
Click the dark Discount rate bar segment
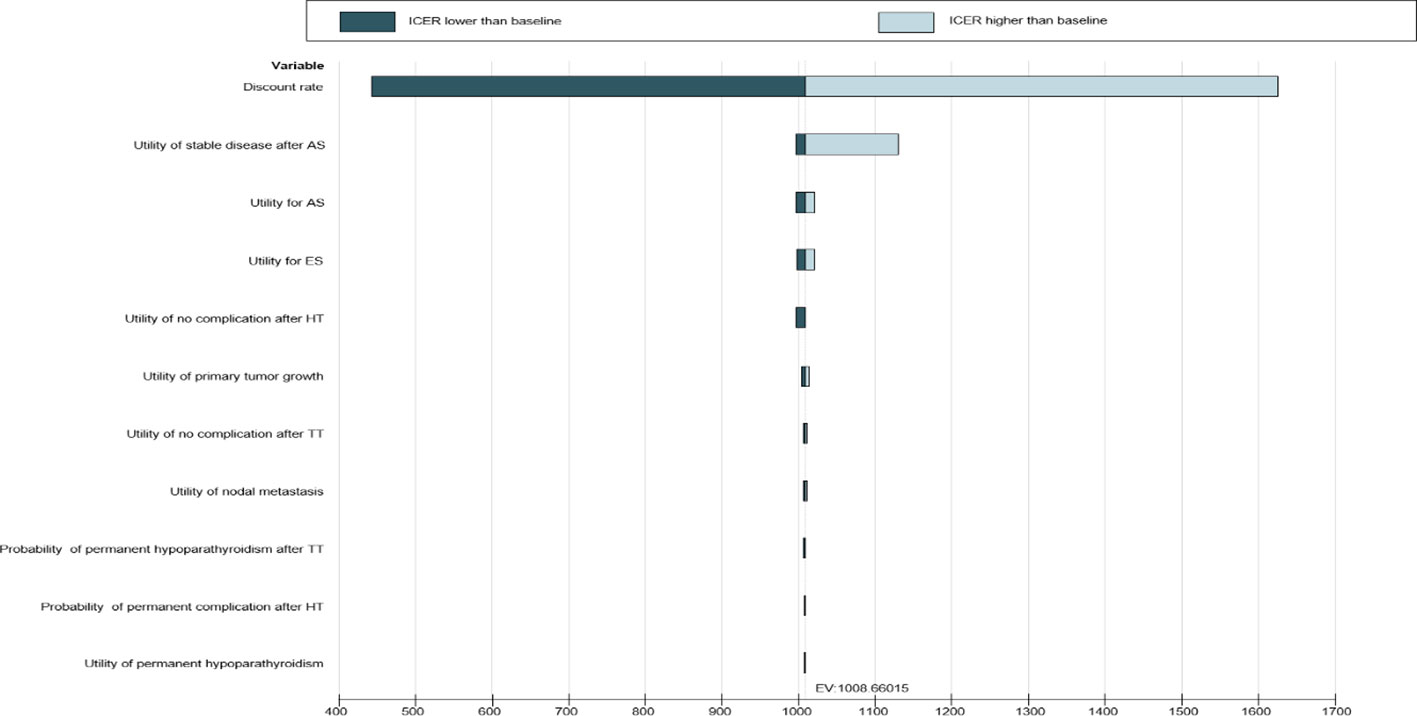click(588, 87)
